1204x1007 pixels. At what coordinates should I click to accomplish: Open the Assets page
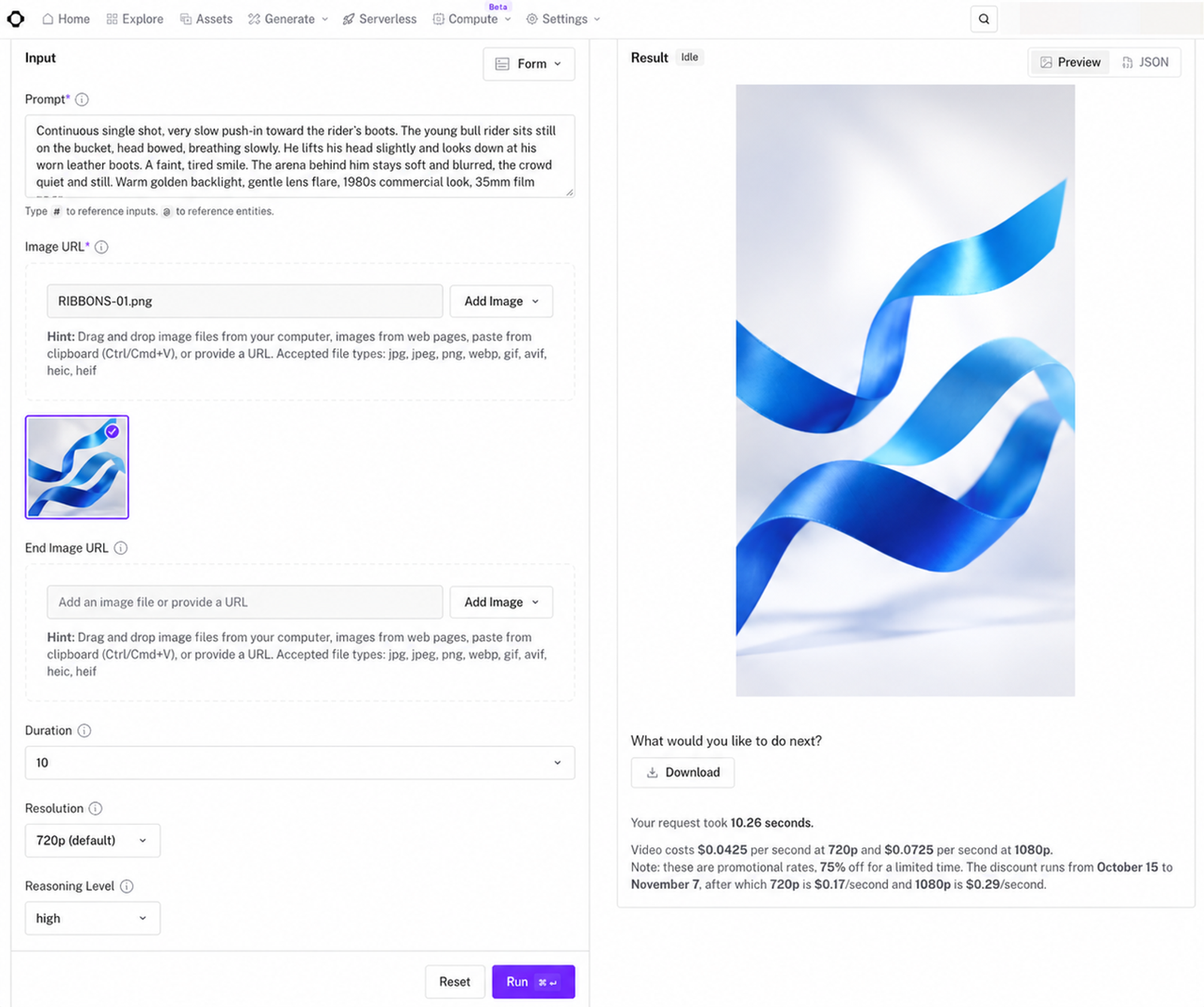(x=205, y=19)
